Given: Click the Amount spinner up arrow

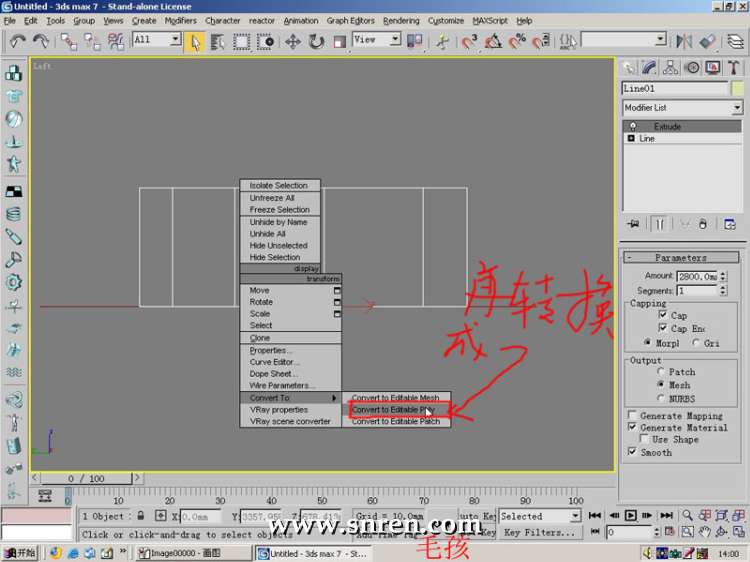Looking at the screenshot, I should point(723,274).
